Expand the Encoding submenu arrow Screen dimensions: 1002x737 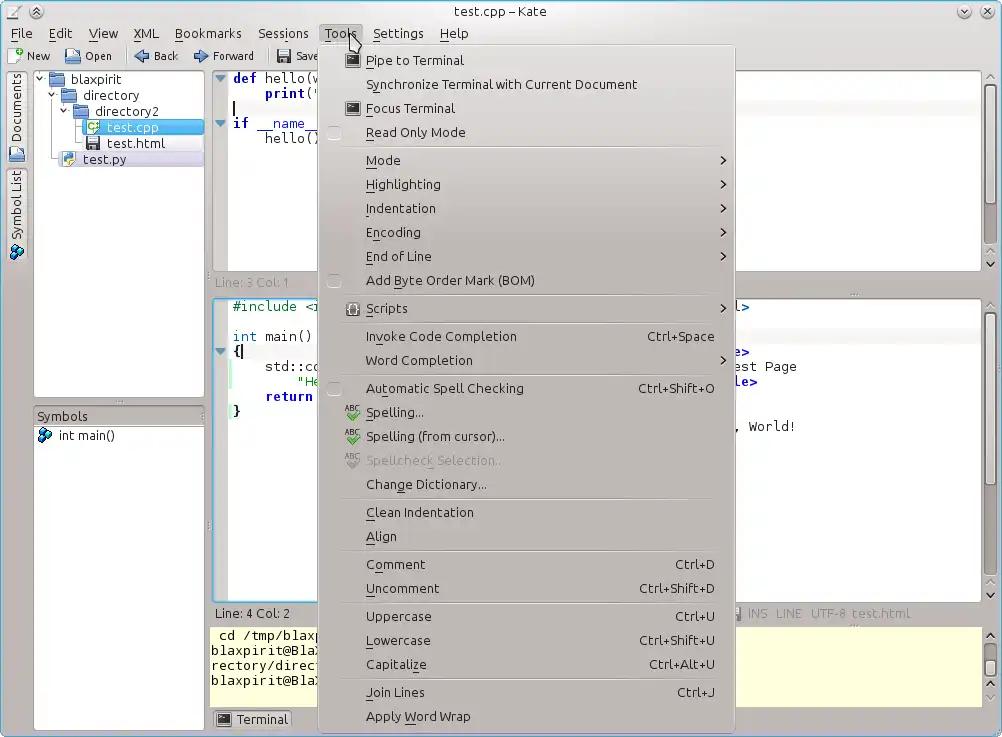[x=723, y=233]
